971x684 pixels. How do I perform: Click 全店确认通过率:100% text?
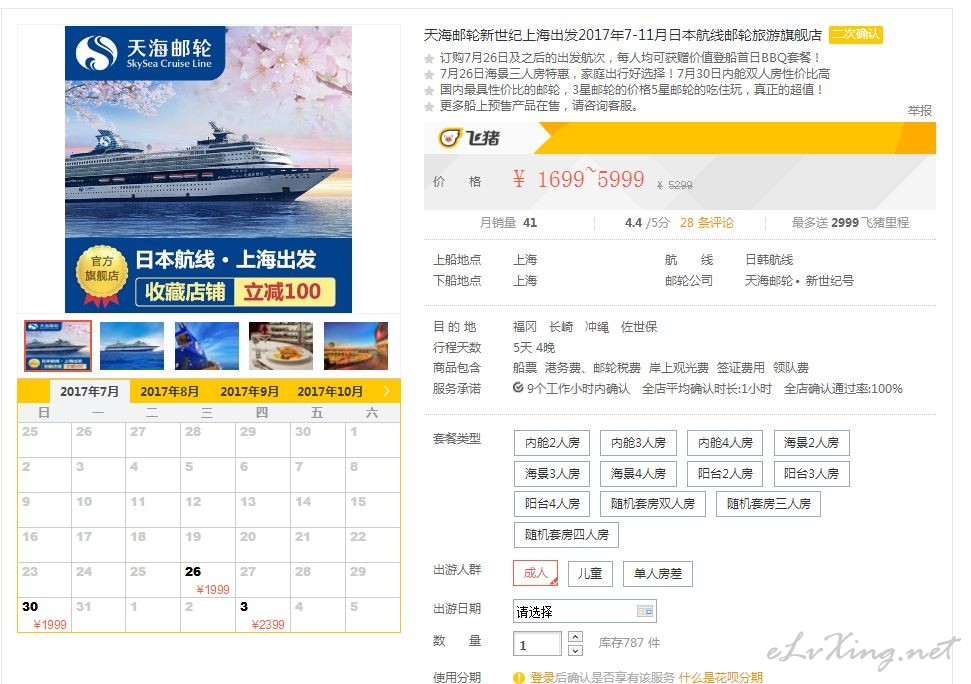pyautogui.click(x=843, y=389)
